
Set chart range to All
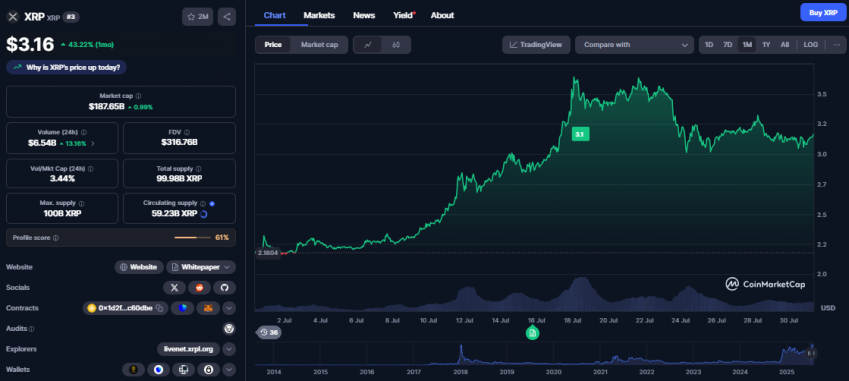tap(785, 45)
